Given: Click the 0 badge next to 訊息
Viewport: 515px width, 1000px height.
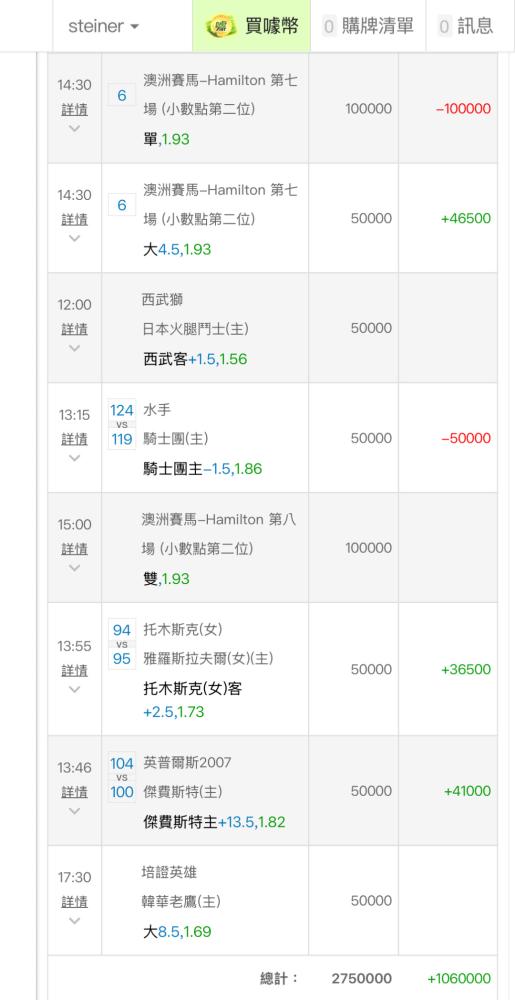Looking at the screenshot, I should coord(445,27).
